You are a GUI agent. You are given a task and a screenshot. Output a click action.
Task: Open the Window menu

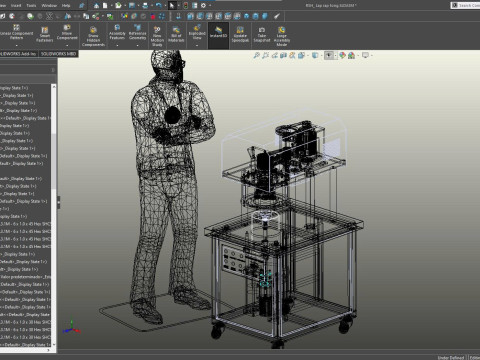[49, 5]
